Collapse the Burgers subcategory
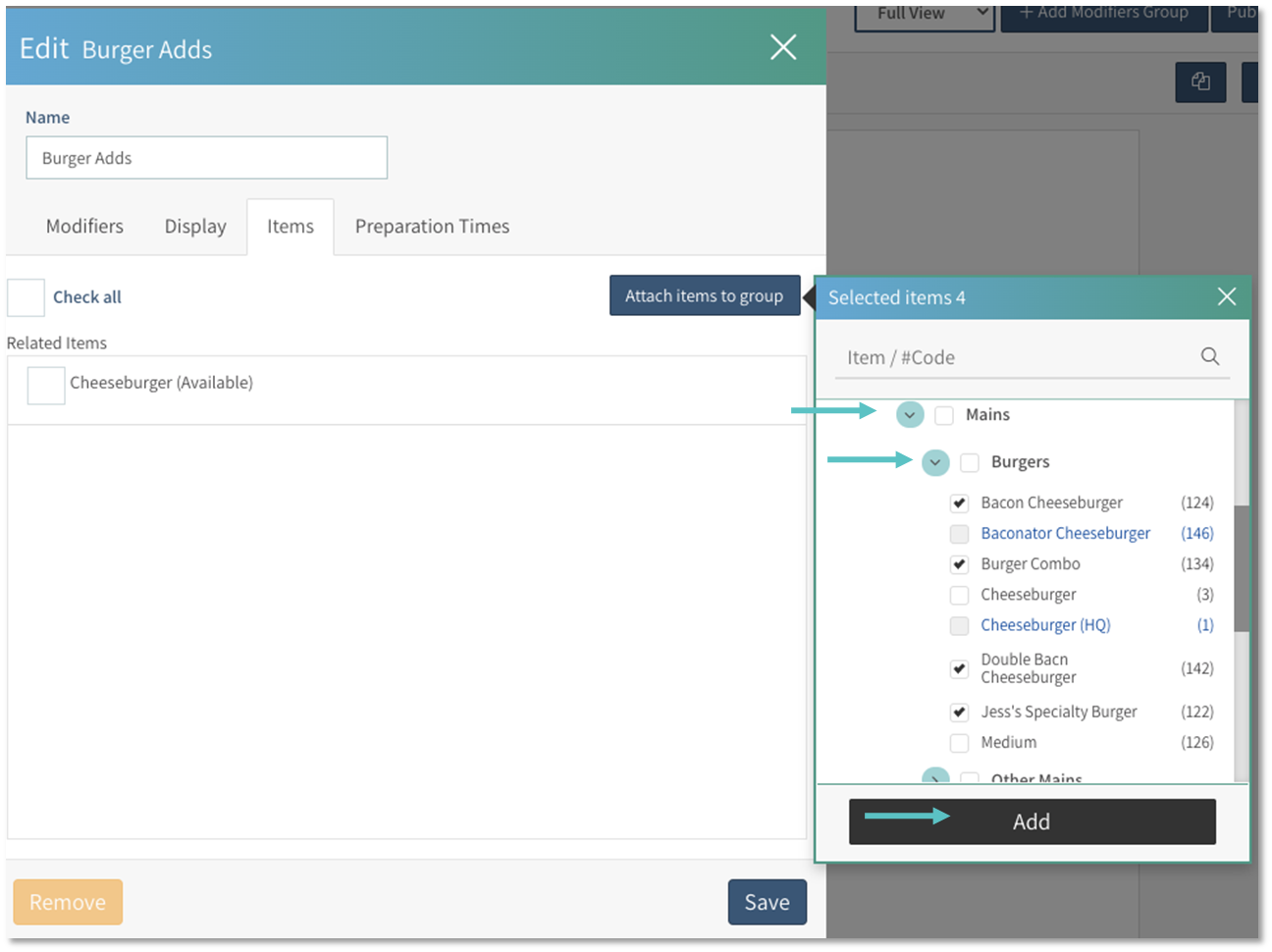Image resolution: width=1272 pixels, height=952 pixels. pyautogui.click(x=935, y=462)
